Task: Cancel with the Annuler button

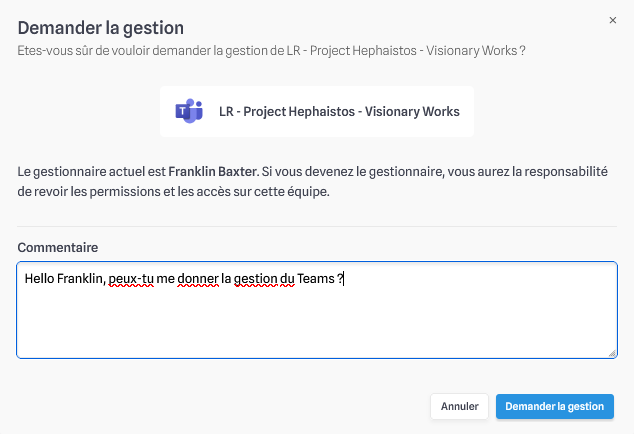Action: click(459, 406)
